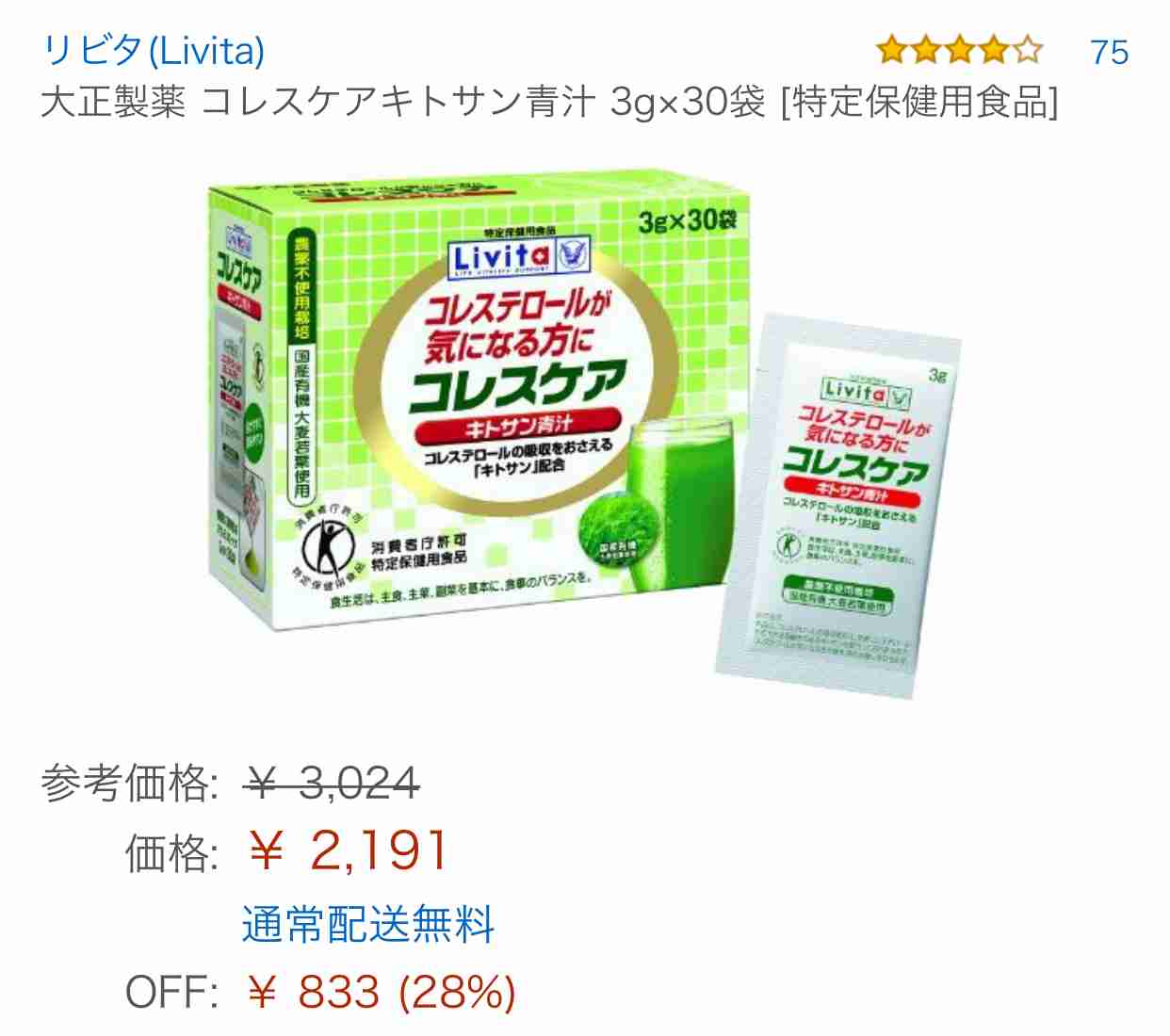This screenshot has height=1036, width=1170.
Task: Click the red キトサン青汁 banner on box
Action: (x=519, y=427)
